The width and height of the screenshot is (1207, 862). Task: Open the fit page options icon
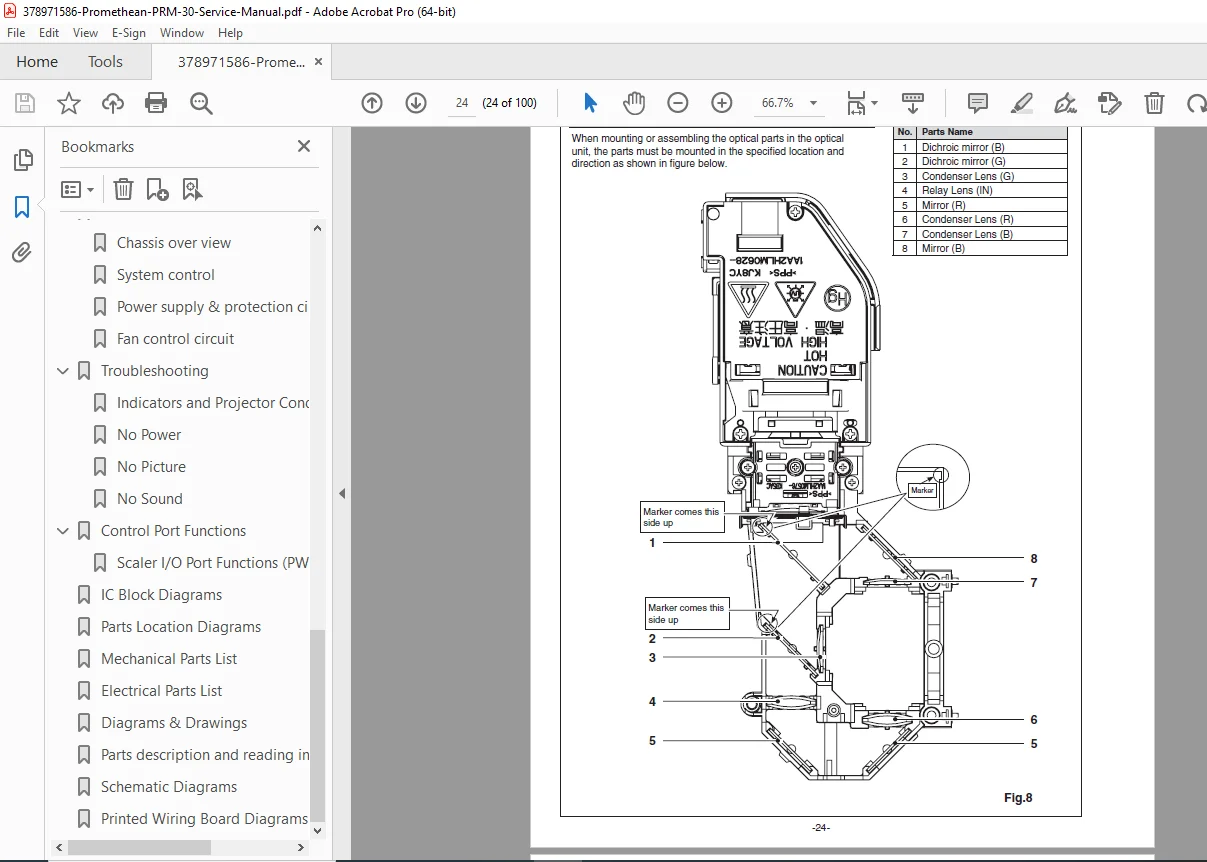(862, 103)
